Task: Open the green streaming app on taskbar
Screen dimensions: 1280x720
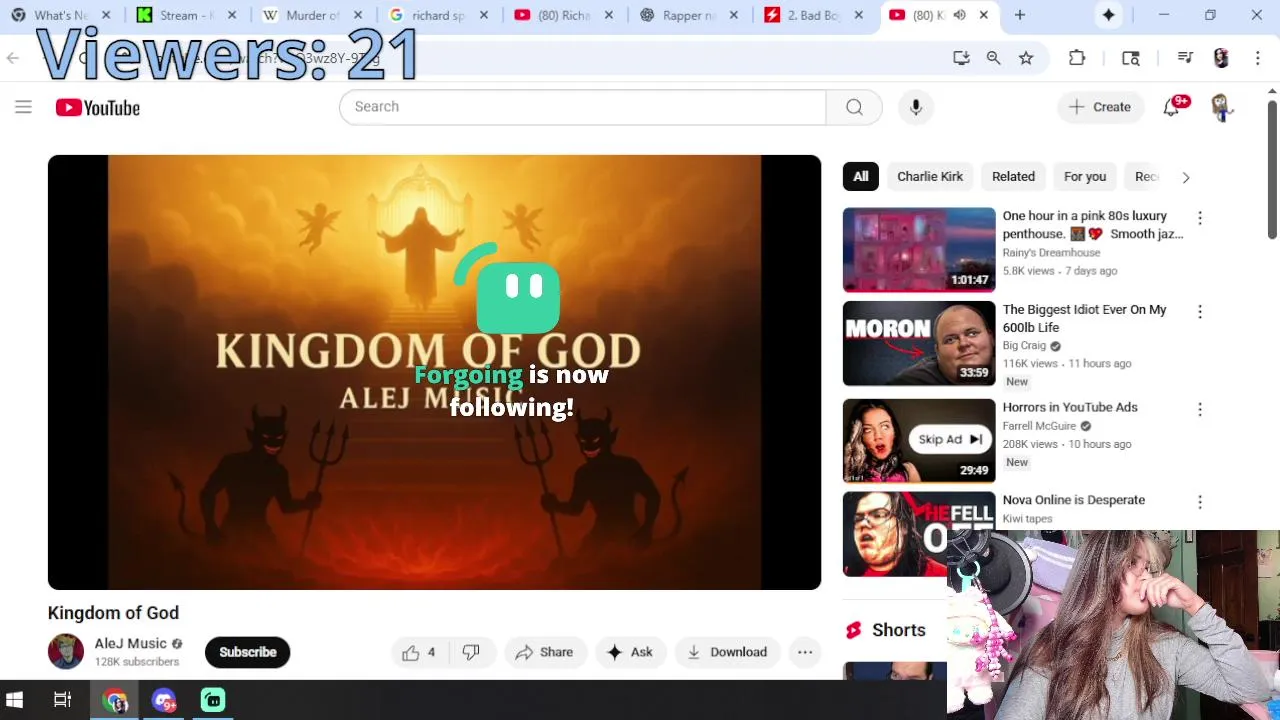Action: pos(213,700)
